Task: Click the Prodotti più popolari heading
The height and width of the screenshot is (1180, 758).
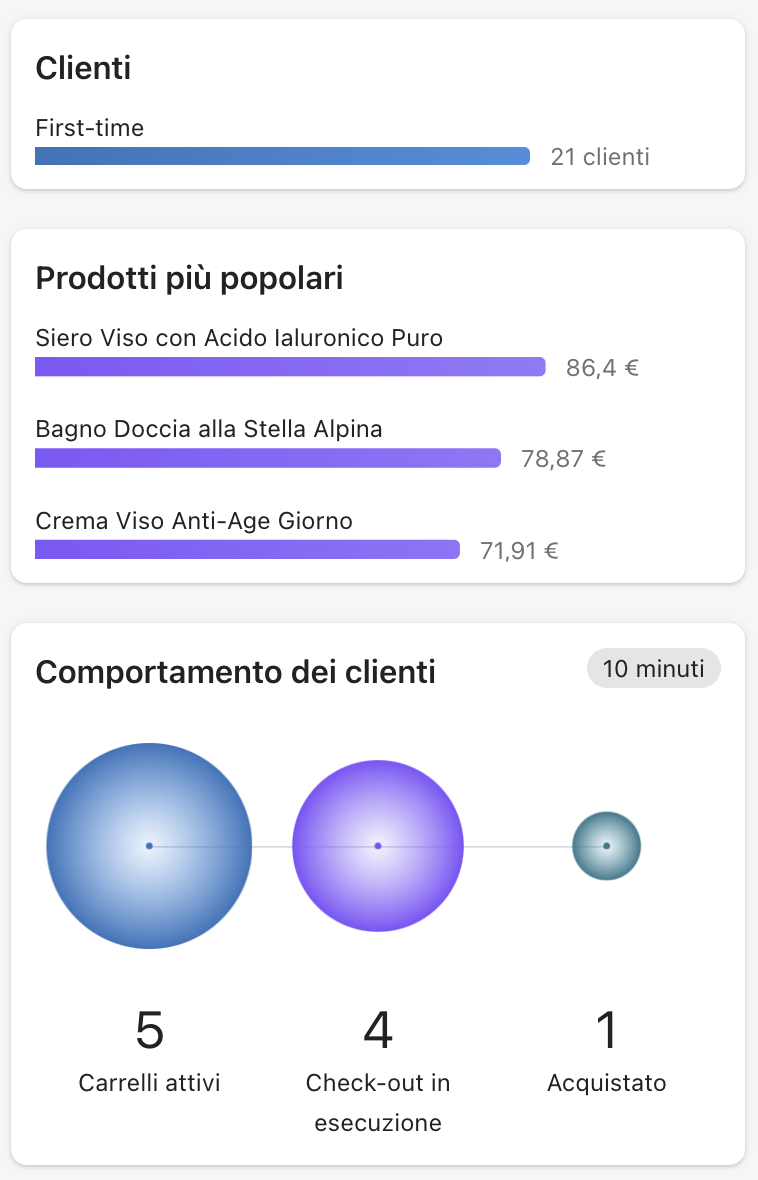Action: [x=189, y=279]
